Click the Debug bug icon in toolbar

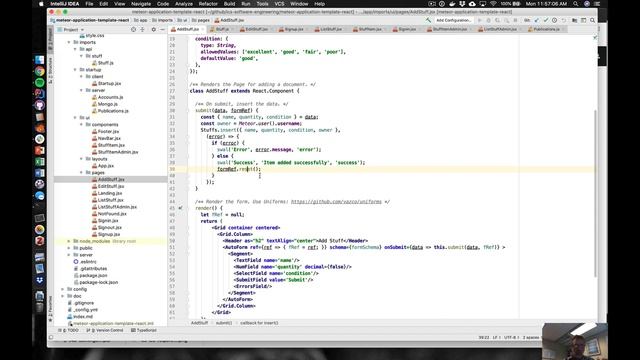pyautogui.click(x=489, y=20)
